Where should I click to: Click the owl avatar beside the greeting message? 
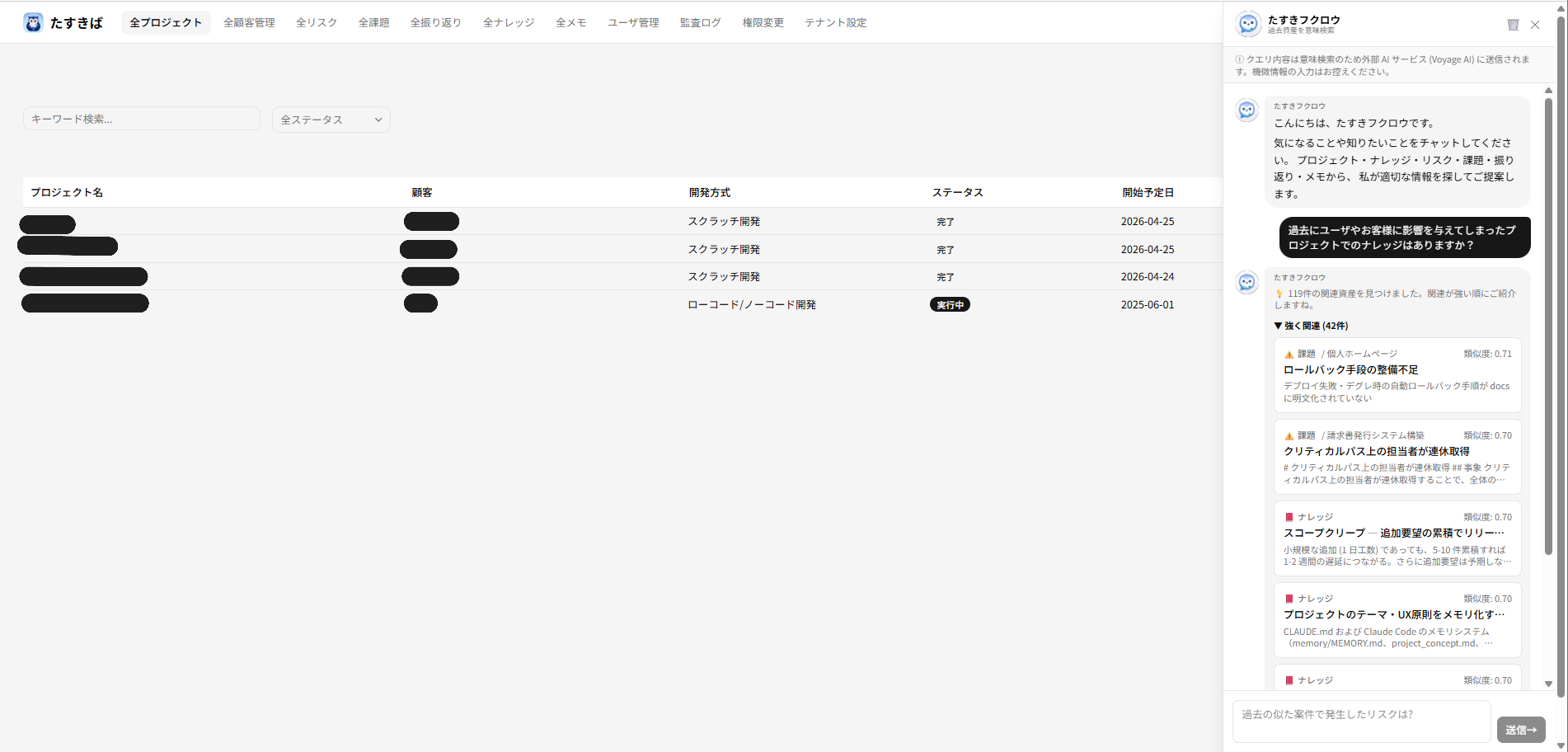click(1247, 110)
